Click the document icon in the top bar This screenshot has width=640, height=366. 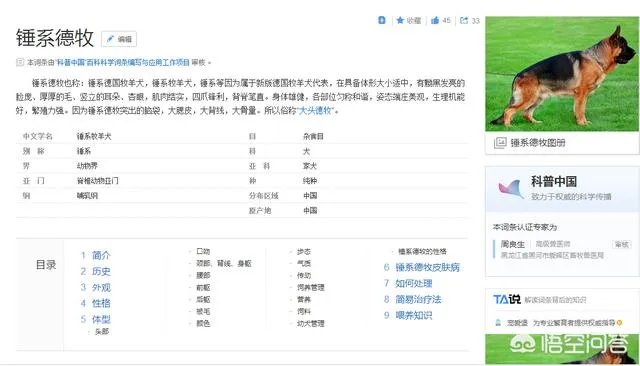382,20
